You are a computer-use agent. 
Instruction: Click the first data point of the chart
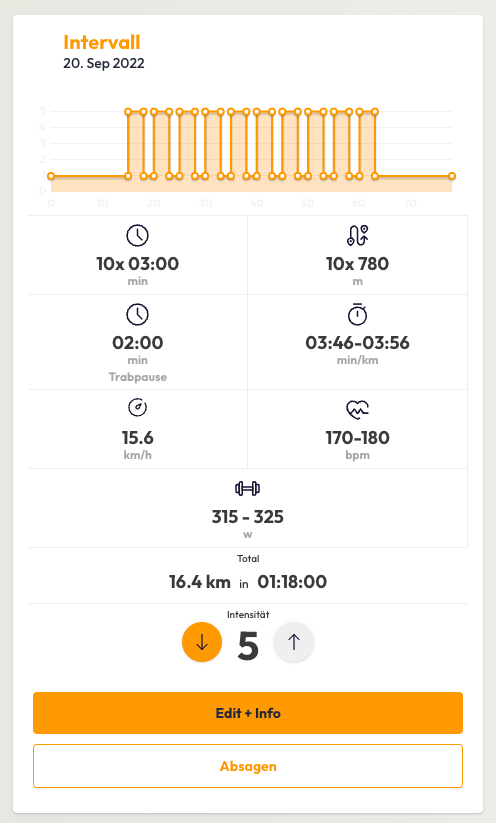pyautogui.click(x=51, y=176)
